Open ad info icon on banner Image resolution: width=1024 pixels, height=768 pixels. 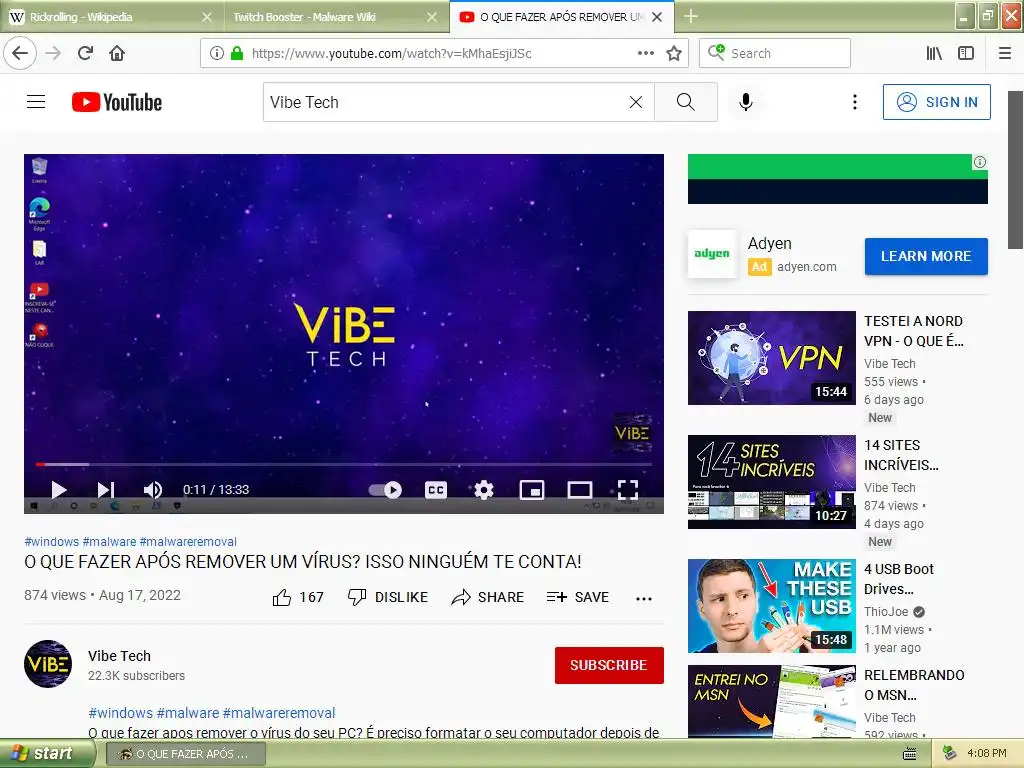click(x=980, y=162)
